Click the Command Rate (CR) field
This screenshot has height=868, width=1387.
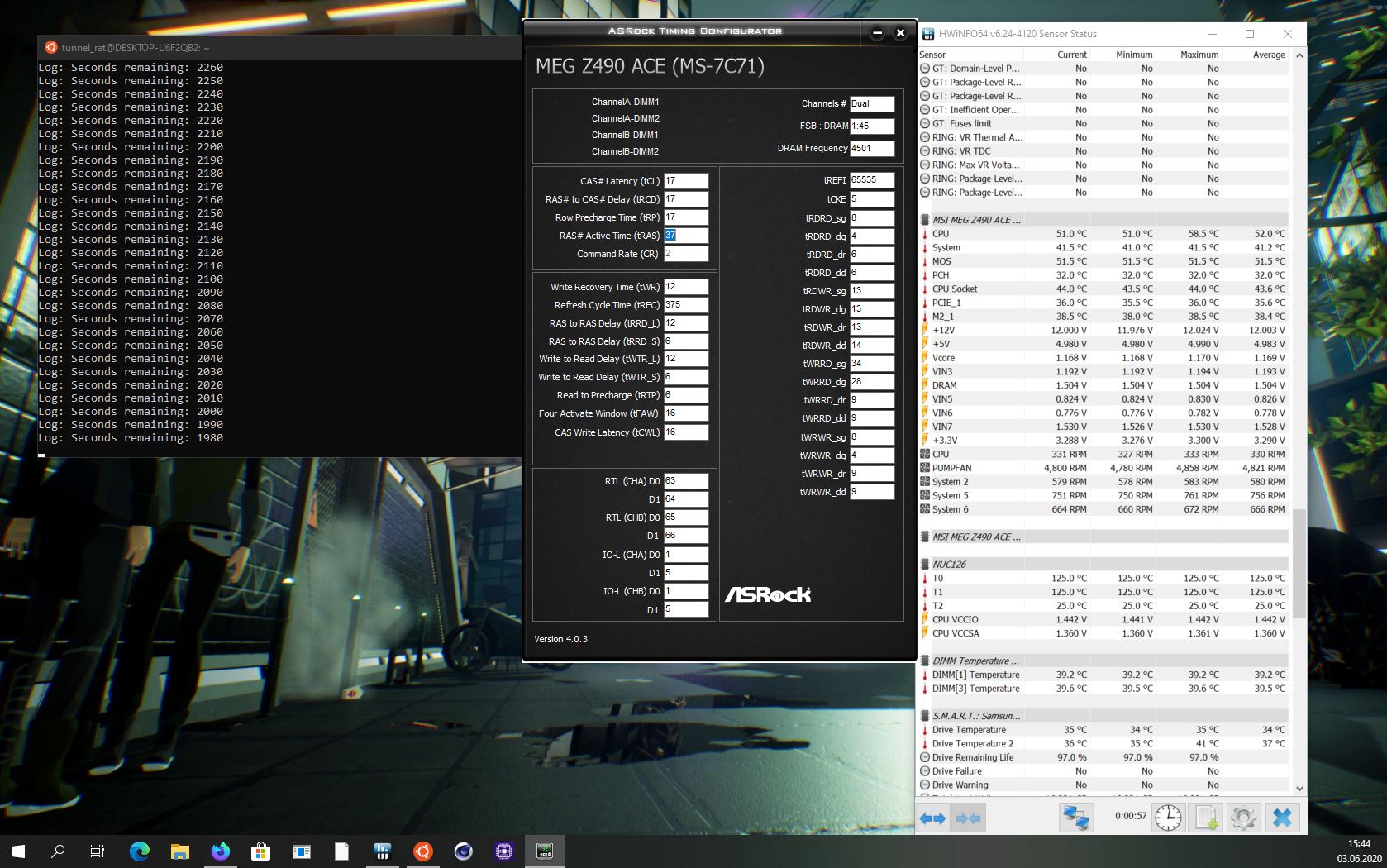pos(686,254)
